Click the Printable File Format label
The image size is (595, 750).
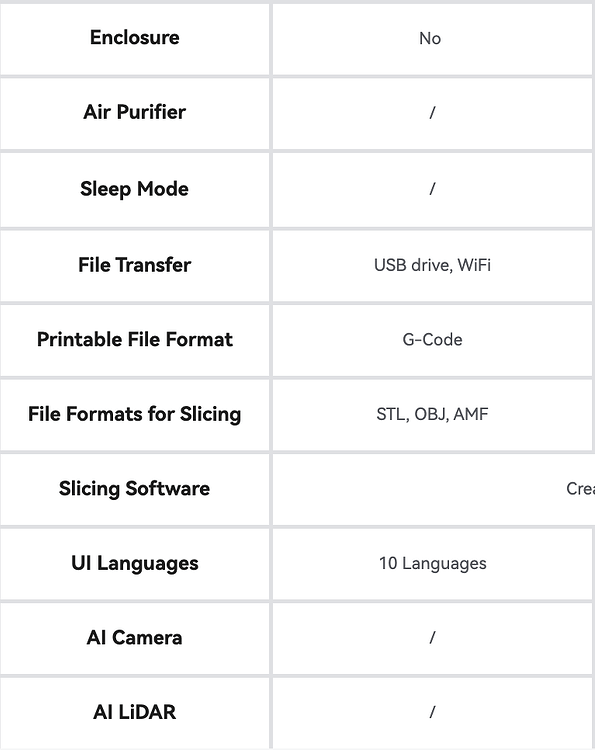point(134,340)
